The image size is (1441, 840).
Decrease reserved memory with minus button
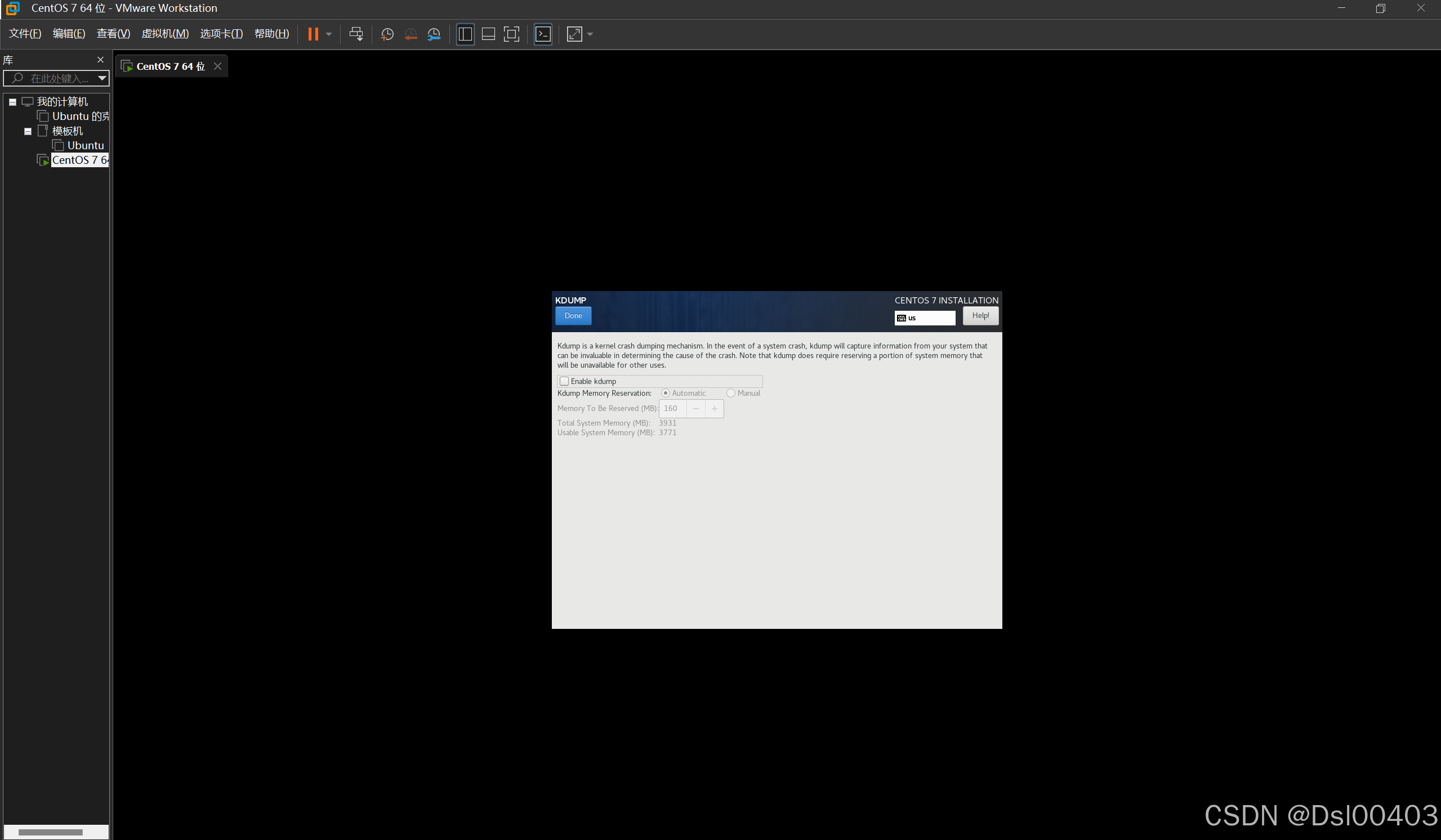click(695, 409)
